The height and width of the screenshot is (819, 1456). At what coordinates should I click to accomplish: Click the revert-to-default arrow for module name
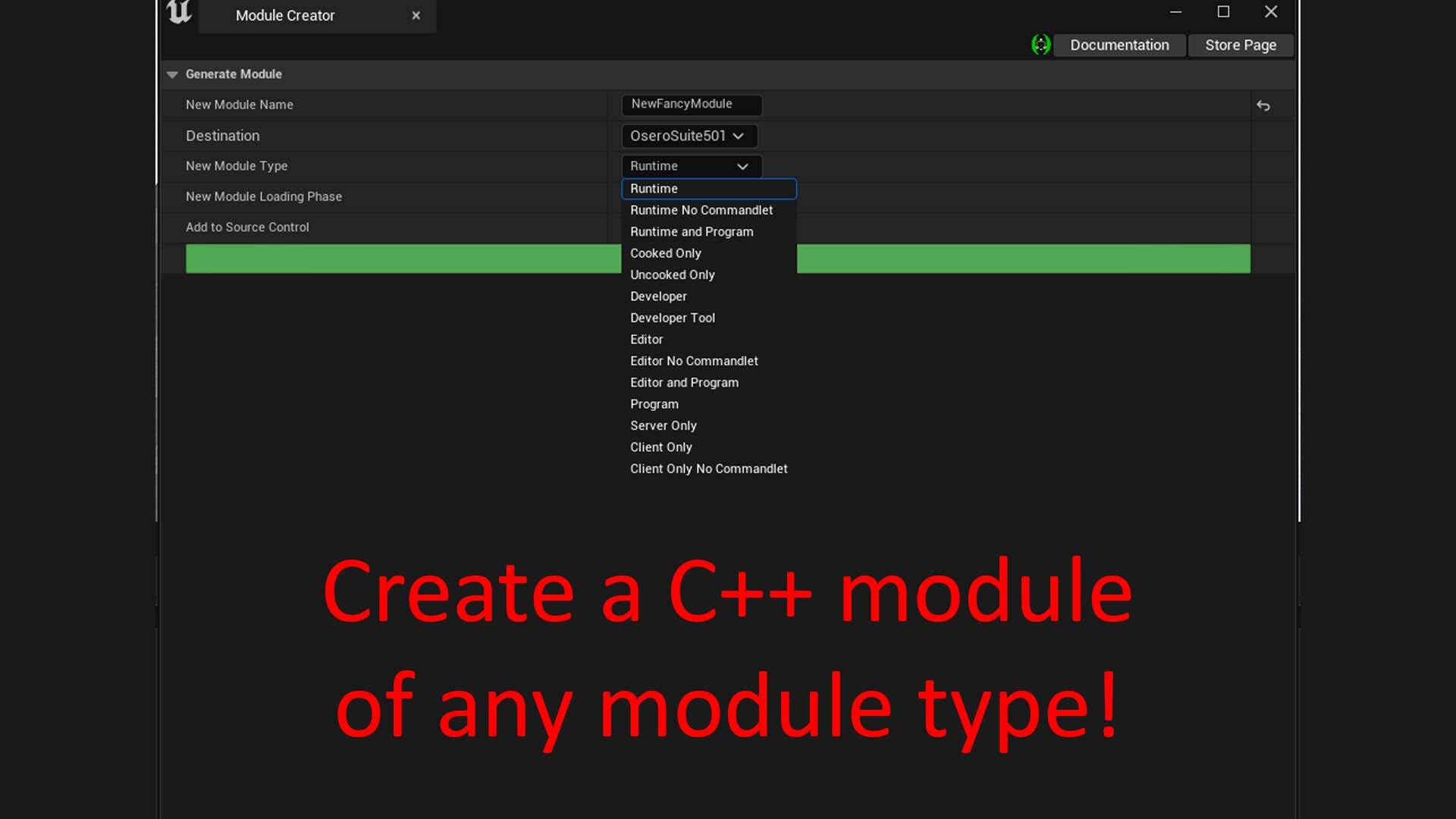pyautogui.click(x=1264, y=105)
